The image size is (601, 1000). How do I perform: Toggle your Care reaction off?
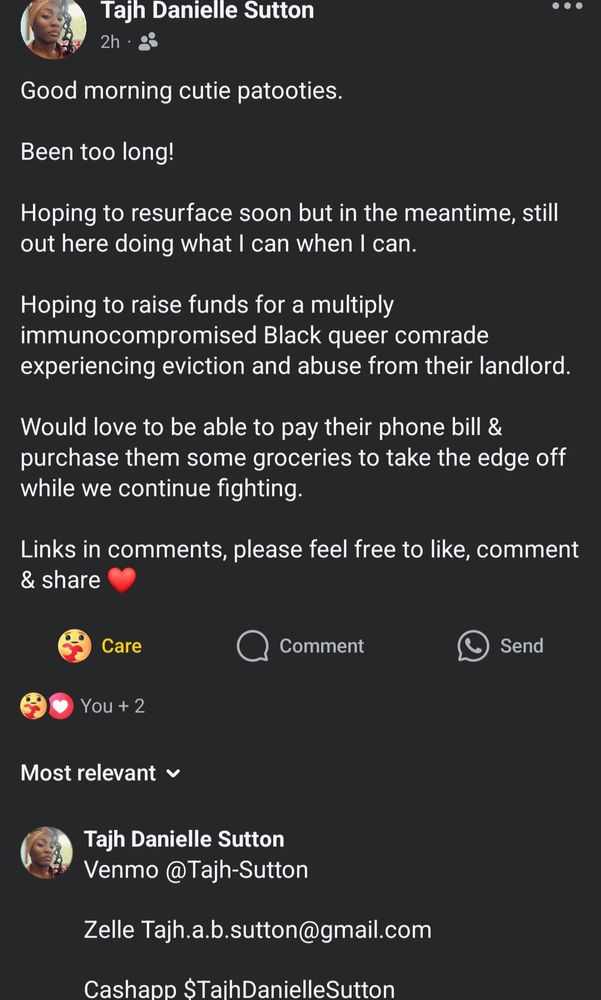(100, 646)
